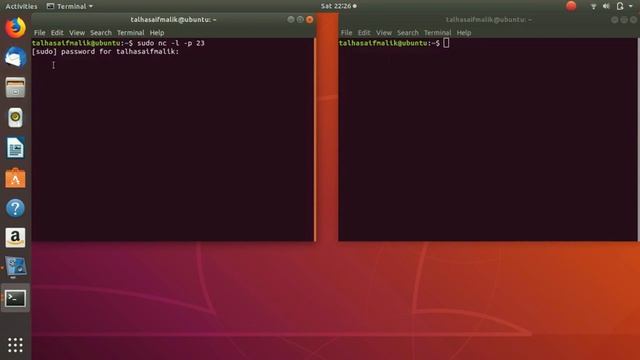Open Help menu in right terminal

464,33
